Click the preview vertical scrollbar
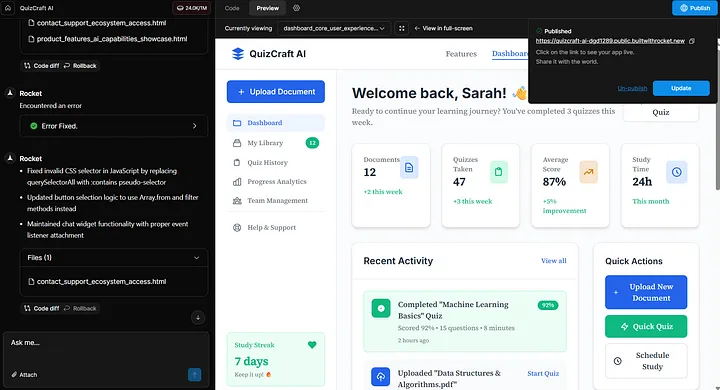 (x=717, y=115)
